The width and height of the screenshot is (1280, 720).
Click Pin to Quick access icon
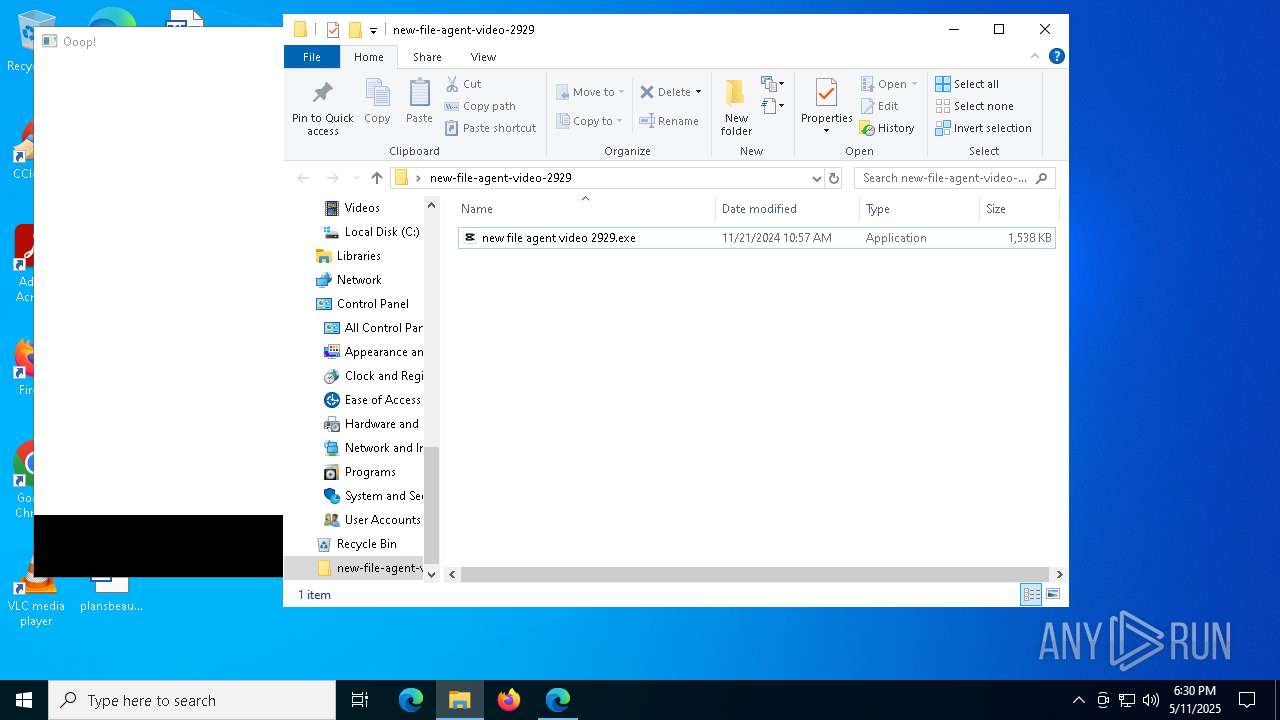point(322,108)
